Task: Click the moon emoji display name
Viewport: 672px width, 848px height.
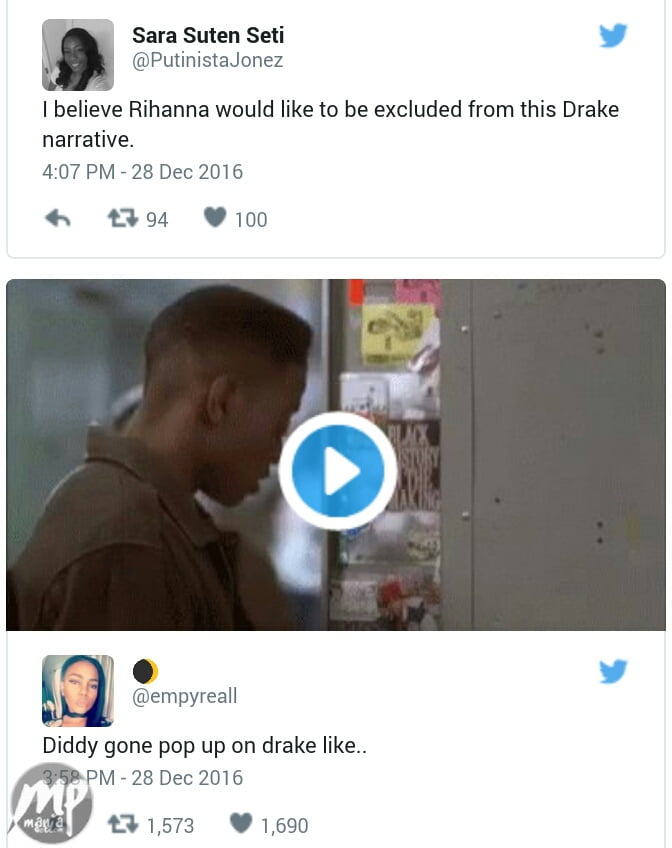Action: pyautogui.click(x=145, y=671)
